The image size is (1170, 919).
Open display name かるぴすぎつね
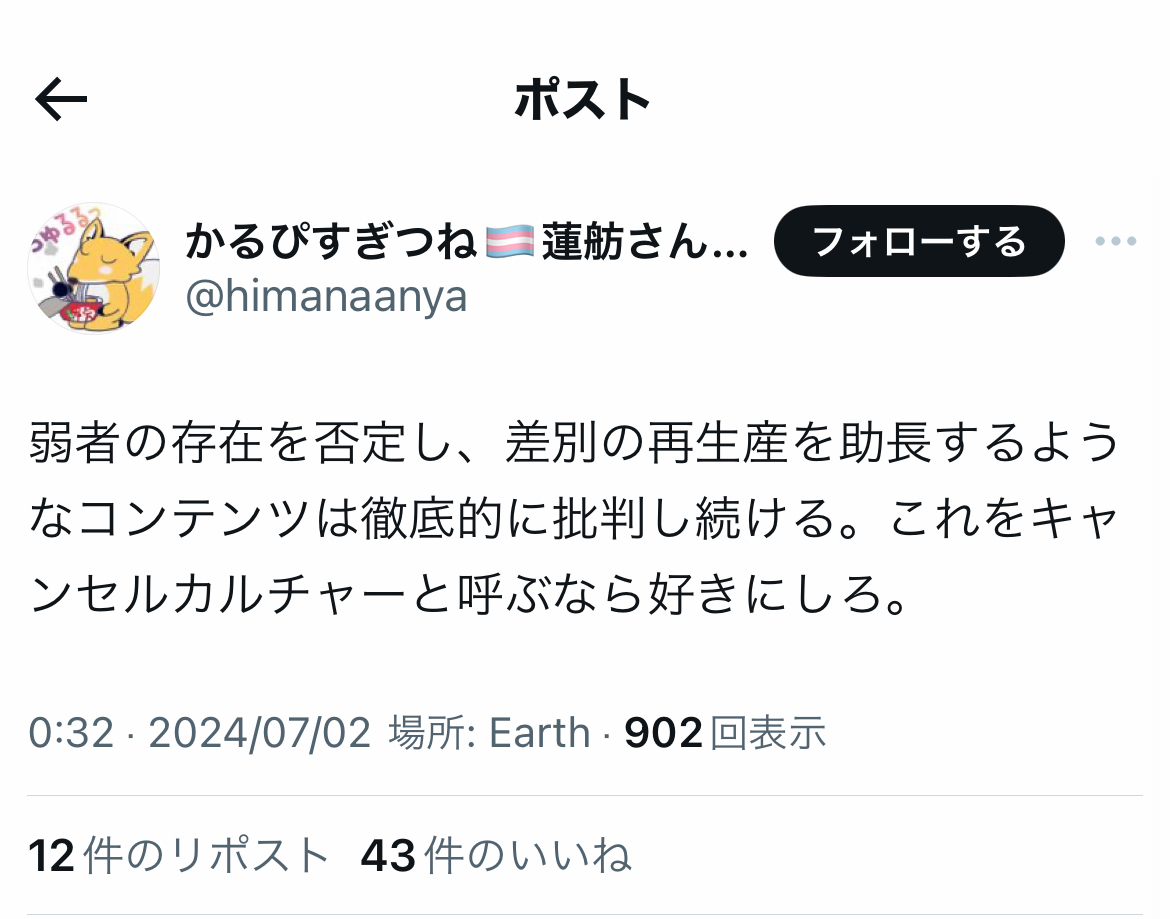pyautogui.click(x=331, y=242)
